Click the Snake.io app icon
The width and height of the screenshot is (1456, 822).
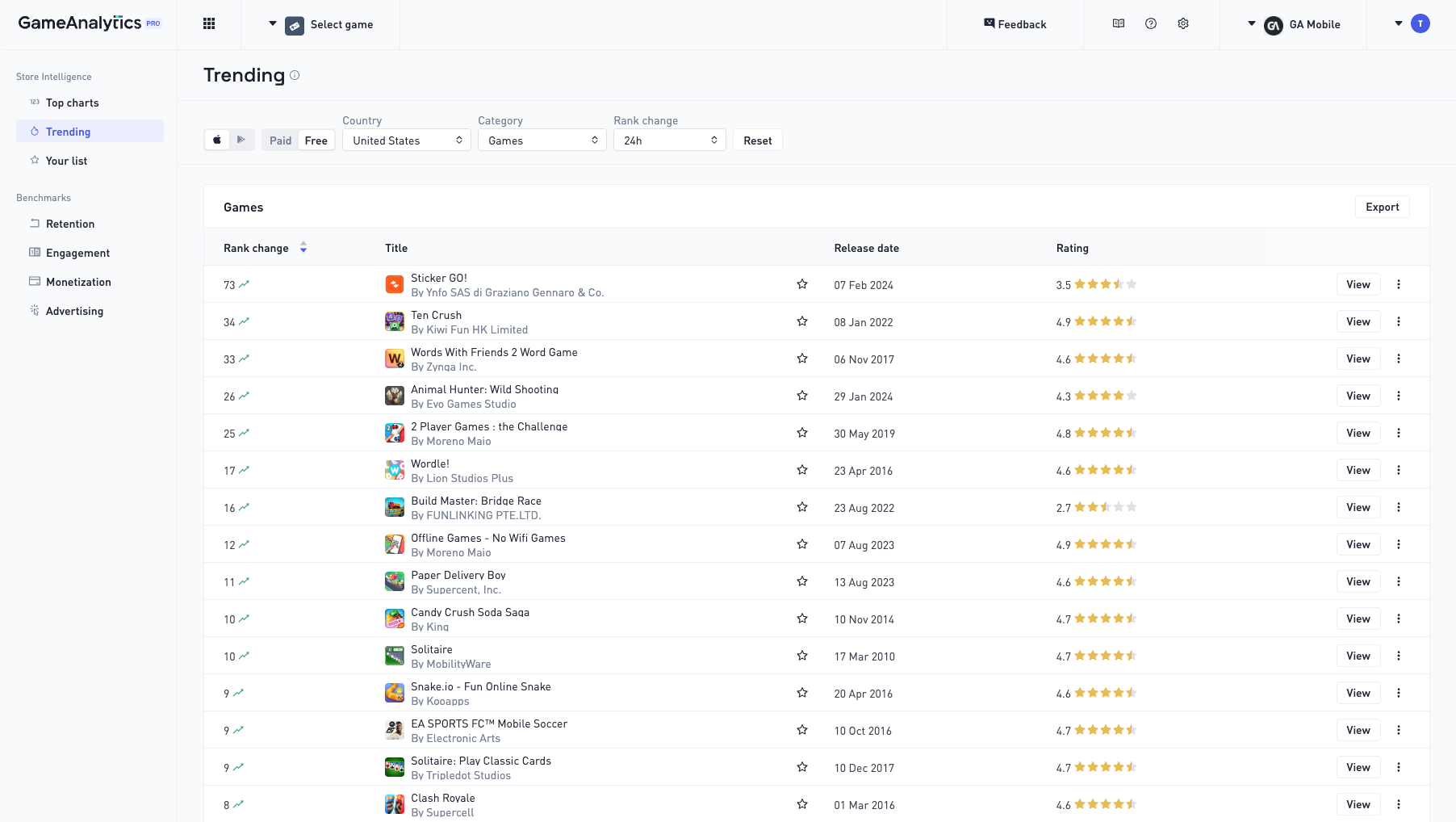pyautogui.click(x=395, y=693)
